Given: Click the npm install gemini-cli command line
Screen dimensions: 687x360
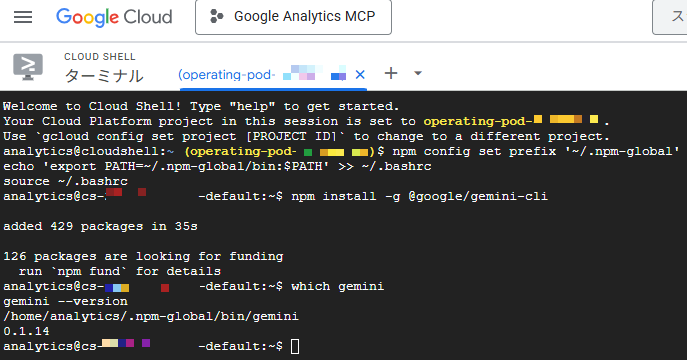Looking at the screenshot, I should pos(419,196).
